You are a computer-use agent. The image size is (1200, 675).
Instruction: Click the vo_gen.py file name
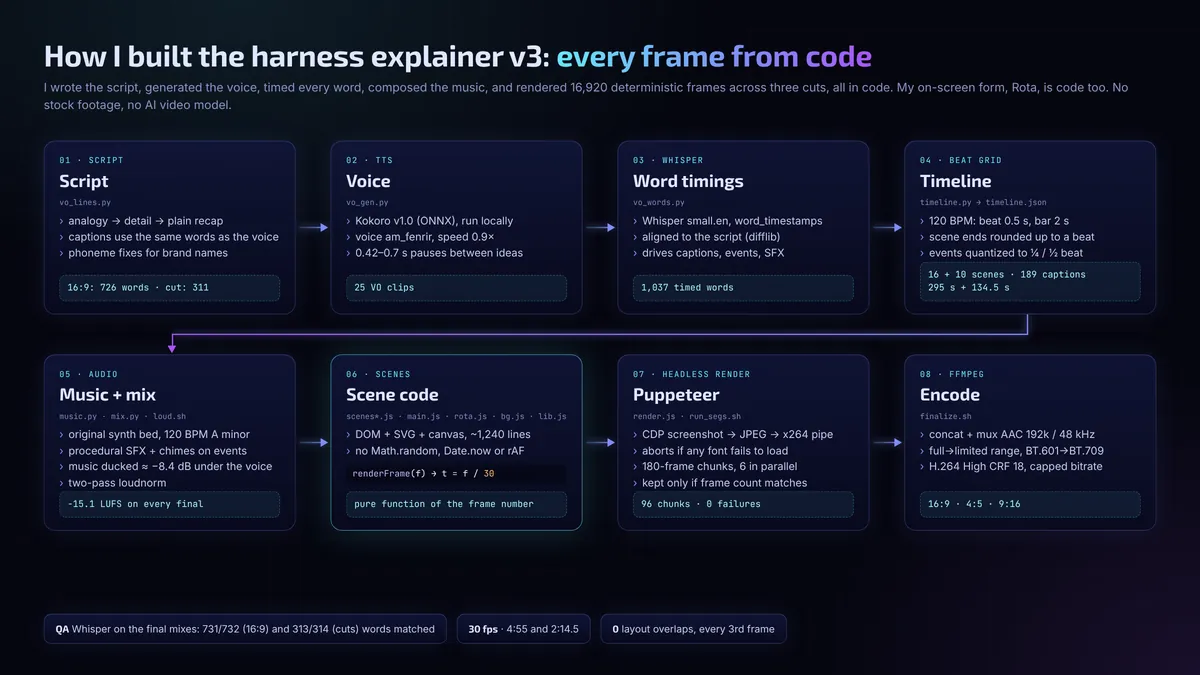(370, 202)
